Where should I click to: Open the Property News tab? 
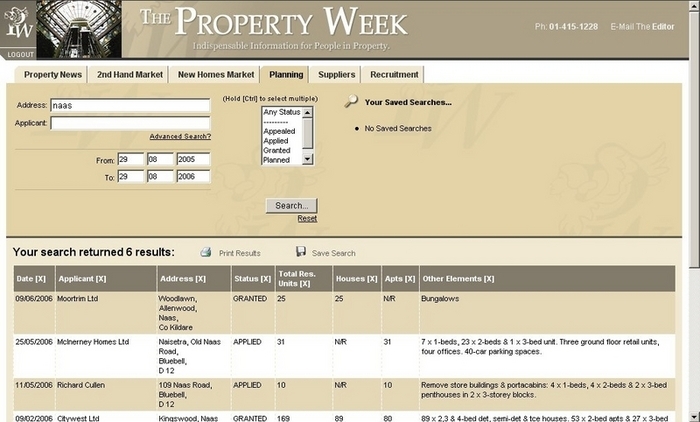click(x=52, y=75)
